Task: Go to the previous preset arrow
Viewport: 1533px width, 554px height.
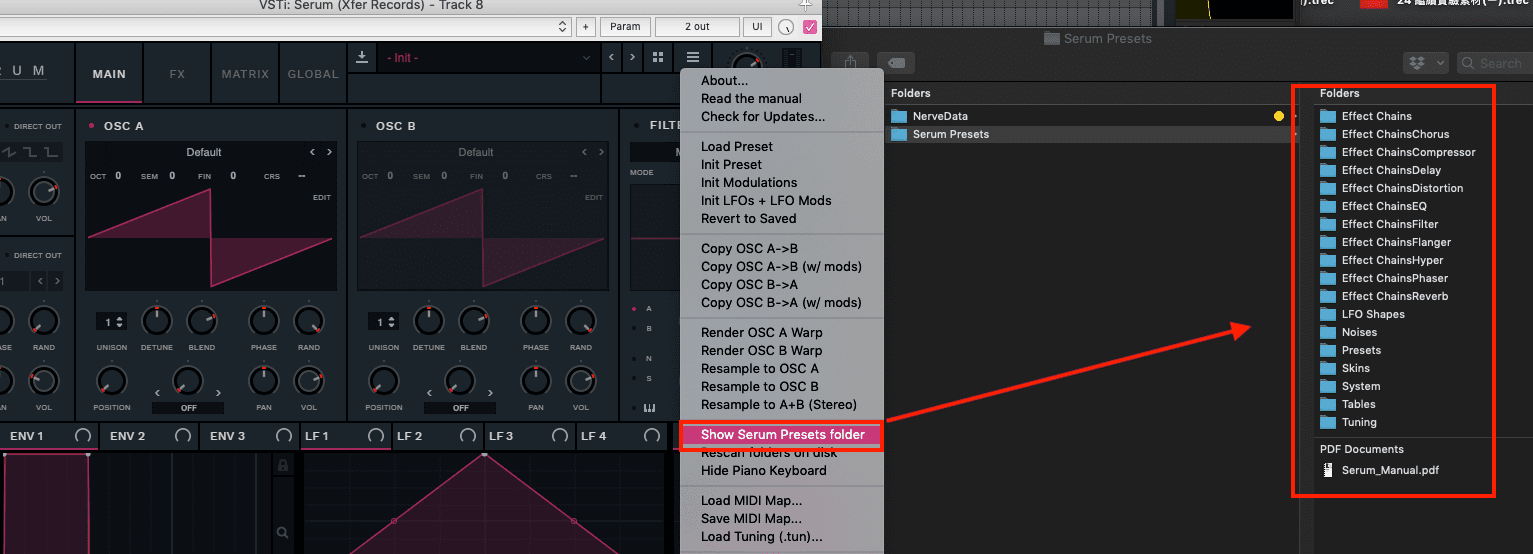Action: pos(612,57)
